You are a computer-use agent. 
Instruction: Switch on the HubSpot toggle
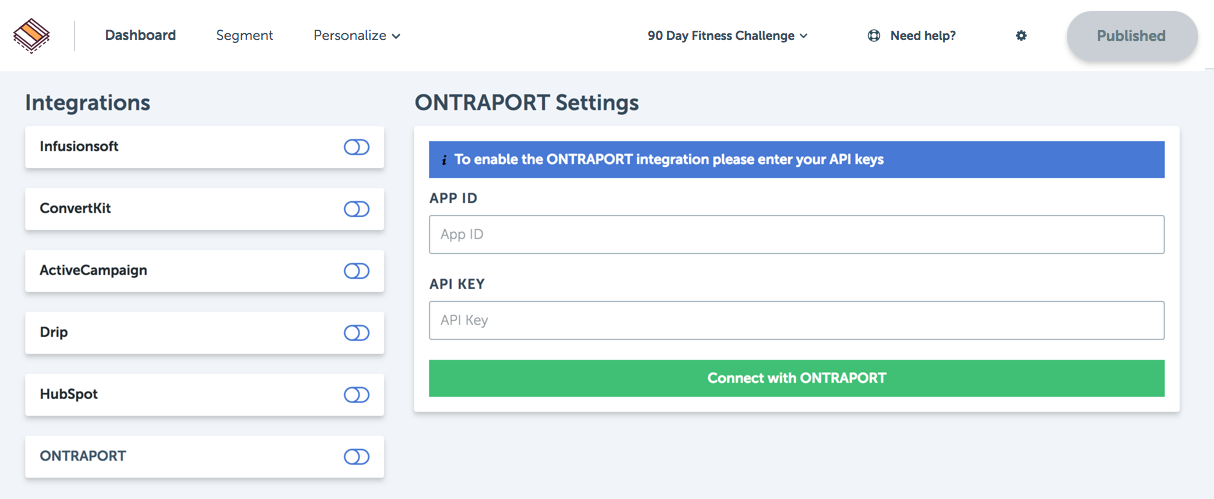(357, 395)
